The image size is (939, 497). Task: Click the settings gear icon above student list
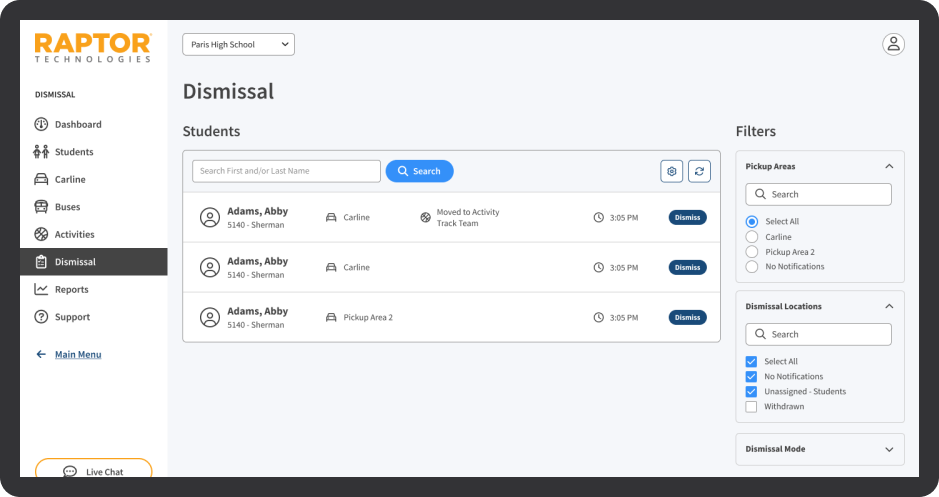(671, 171)
